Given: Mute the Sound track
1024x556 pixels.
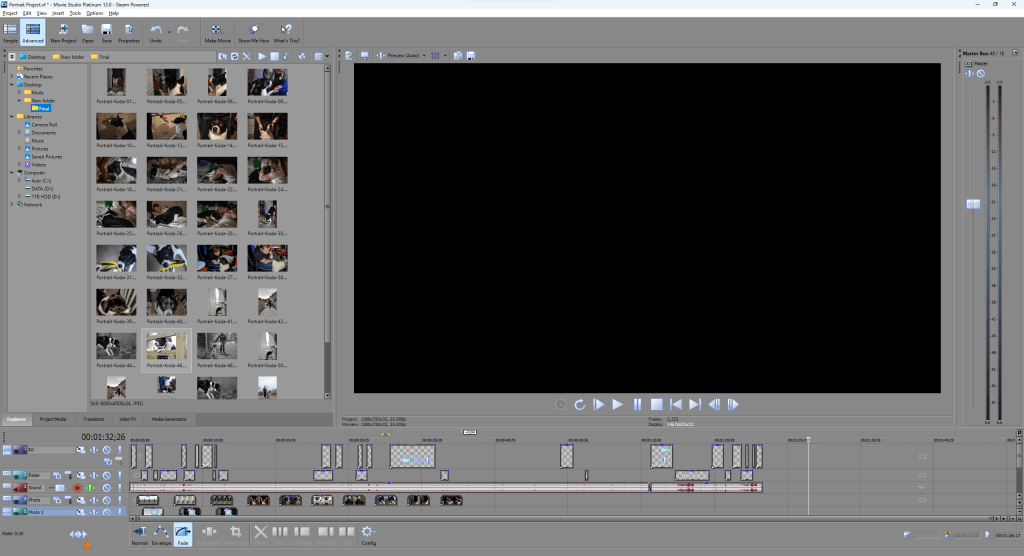Looking at the screenshot, I should coord(106,488).
